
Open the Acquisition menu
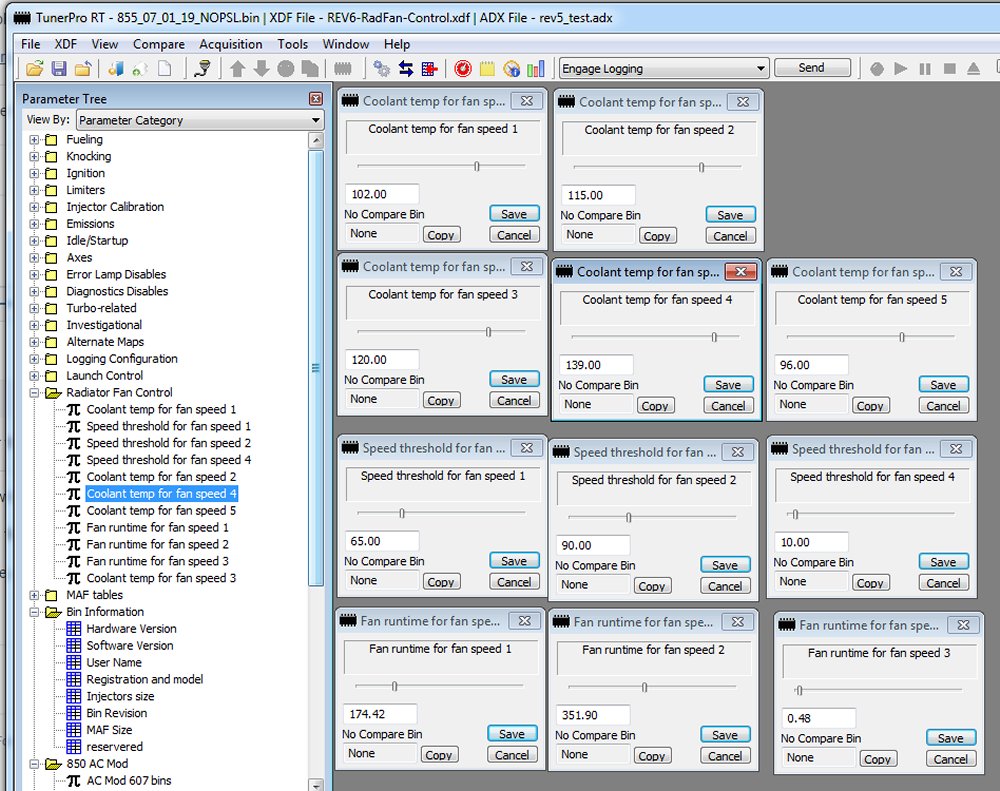(x=230, y=44)
